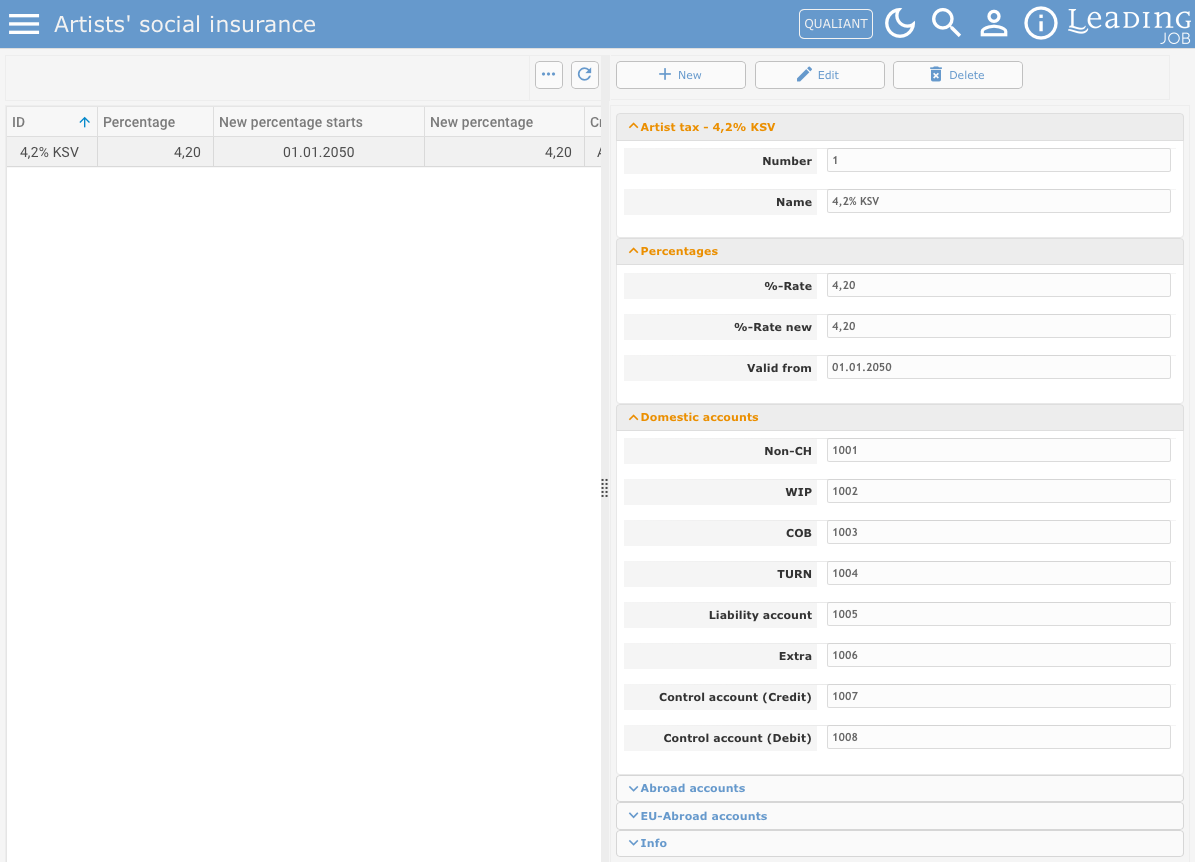Expand the Abroad accounts section

tap(899, 788)
